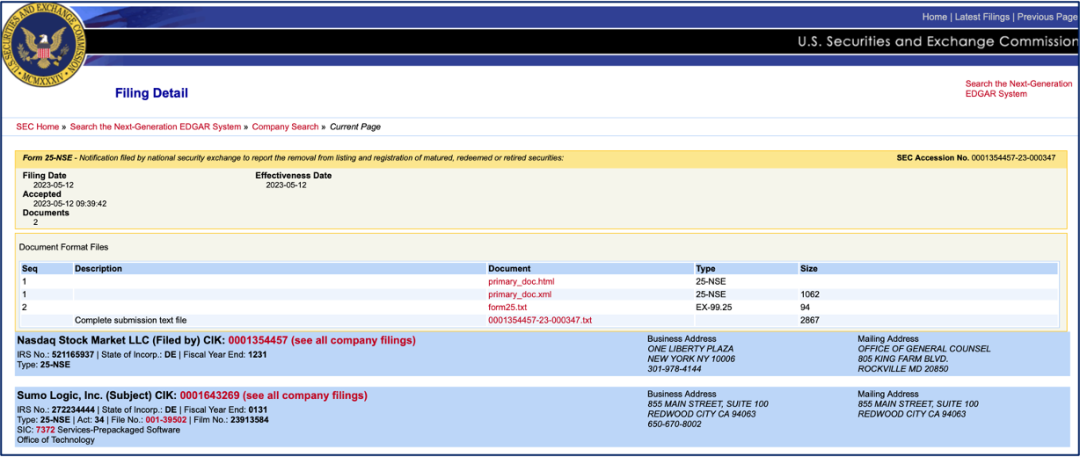This screenshot has height=457, width=1080.
Task: Select Nasdaq Stock Market LLC filer name
Action: click(85, 341)
